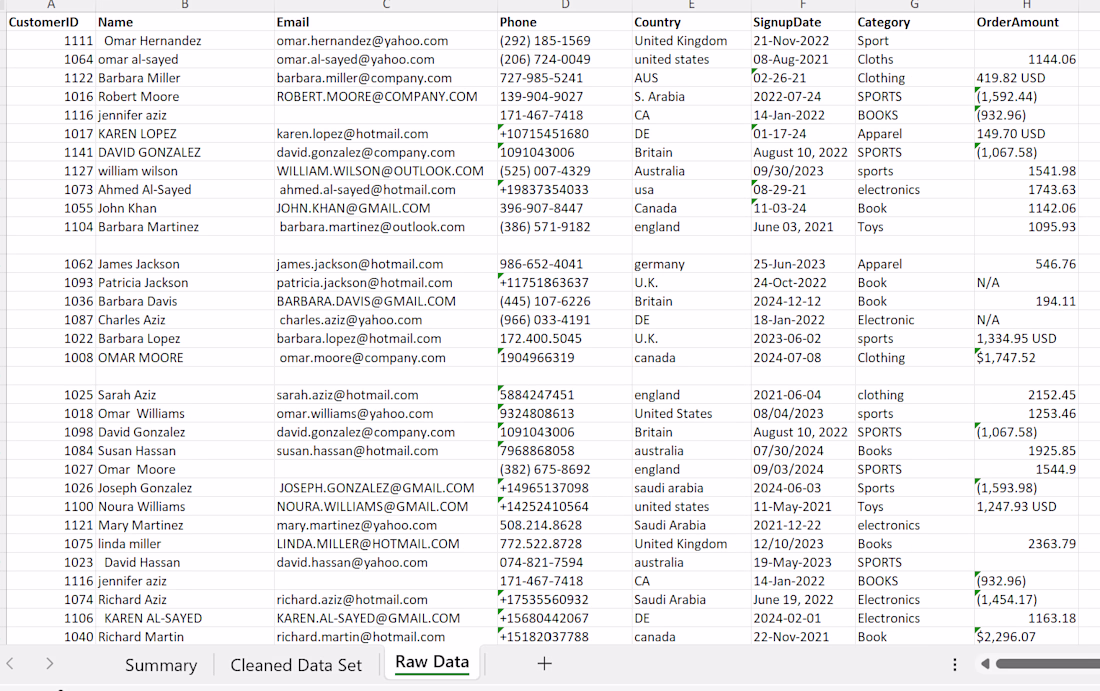1100x691 pixels.
Task: Open the Cleaned Data Set sheet tab
Action: coord(296,665)
